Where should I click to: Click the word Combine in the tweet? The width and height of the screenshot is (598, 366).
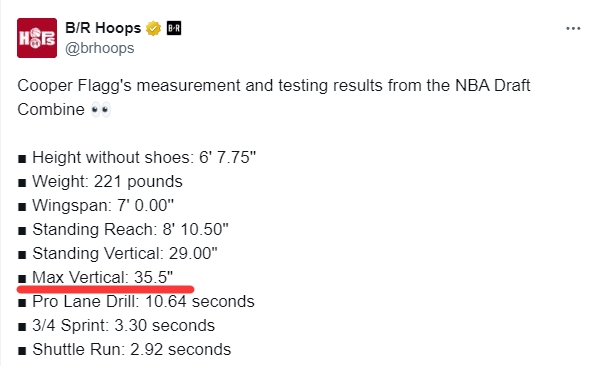[x=51, y=110]
